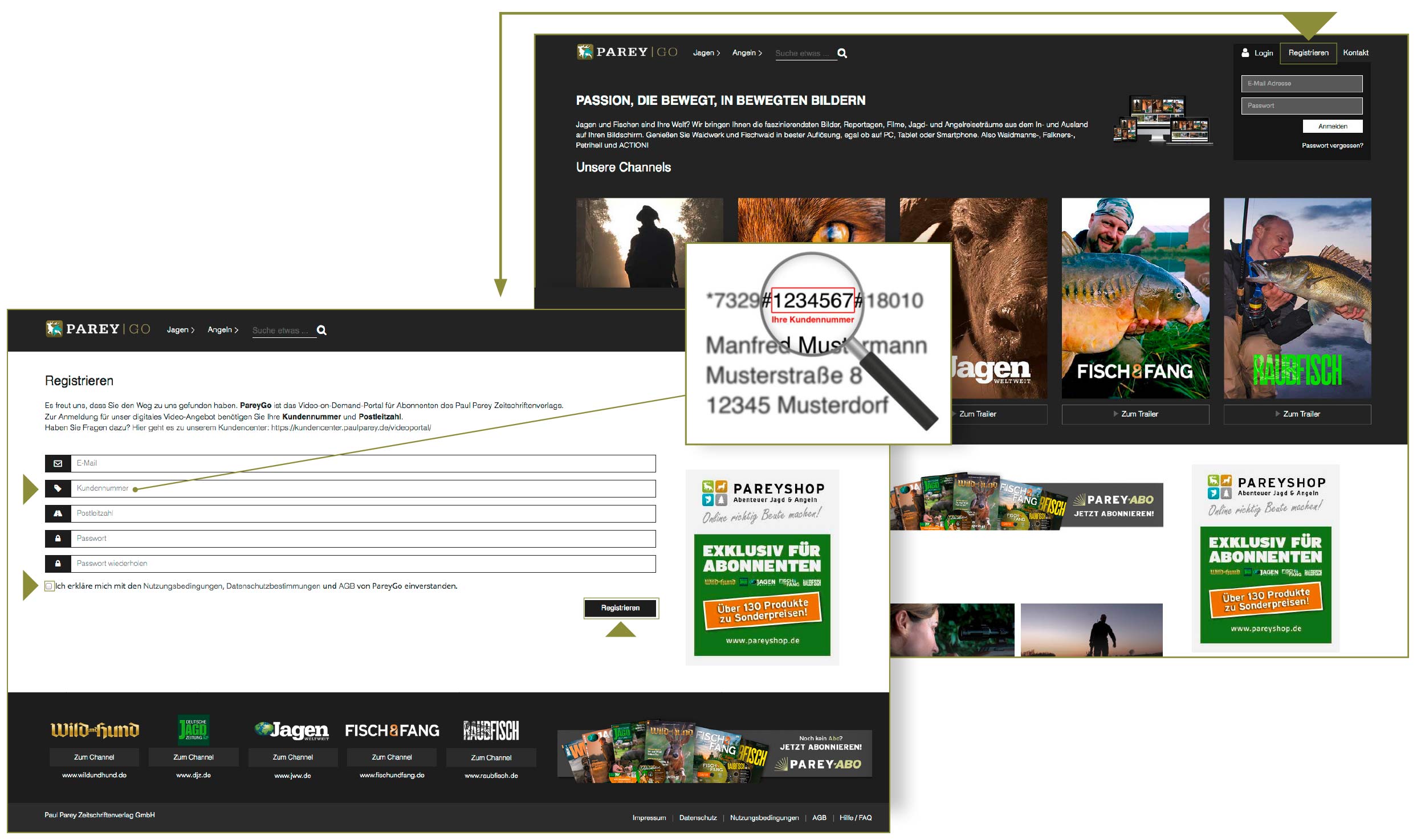The height and width of the screenshot is (840, 1425).
Task: Click Parey-Abo Jetzt abonnieren footer banner
Action: pyautogui.click(x=715, y=752)
